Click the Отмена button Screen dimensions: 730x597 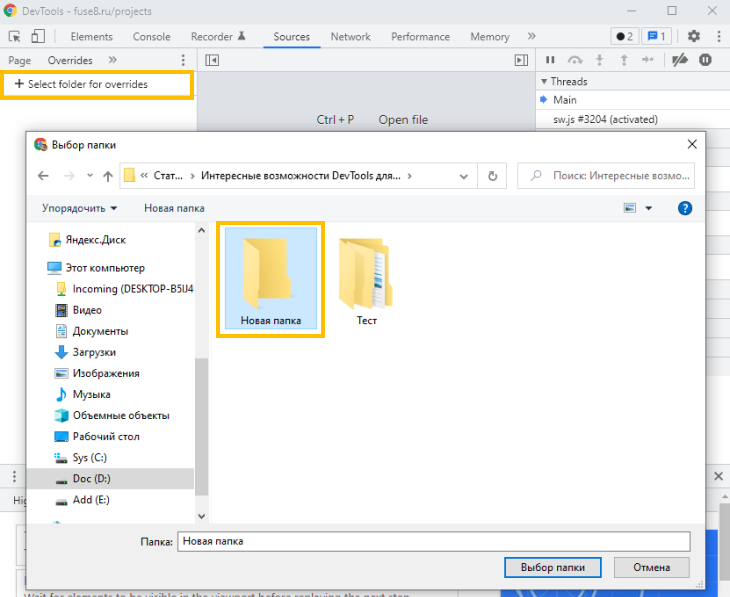(649, 567)
